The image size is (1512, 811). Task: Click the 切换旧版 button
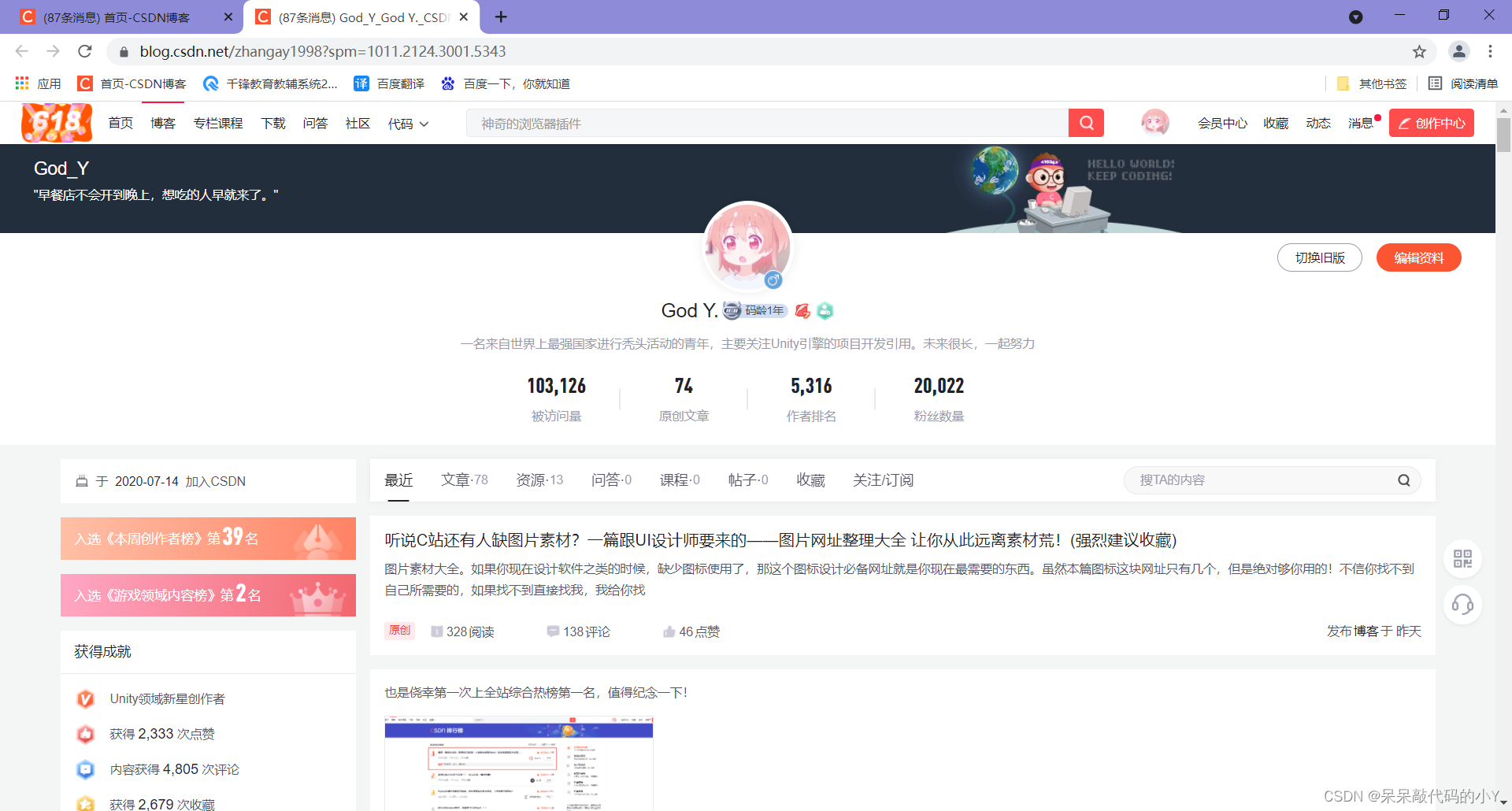click(1320, 257)
